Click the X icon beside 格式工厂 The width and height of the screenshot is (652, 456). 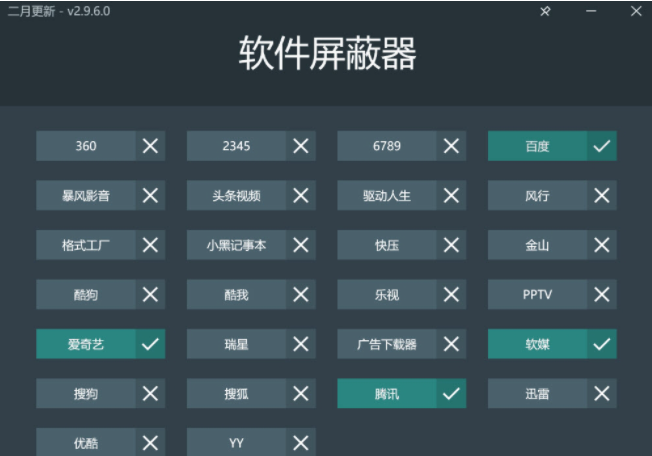click(150, 245)
